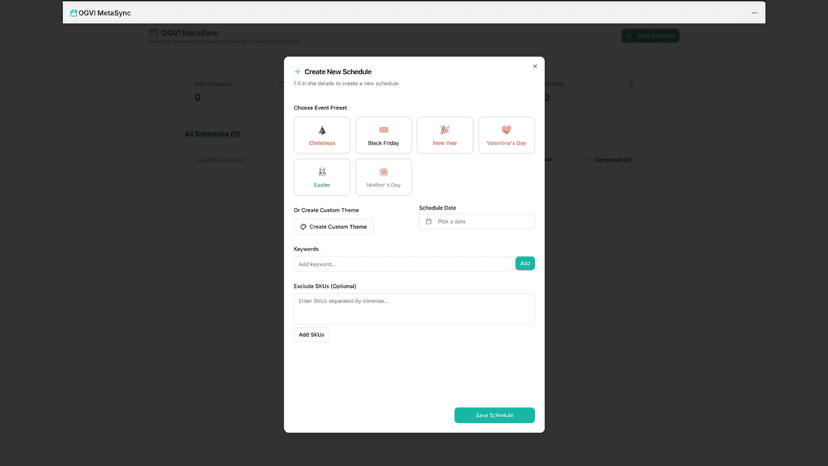This screenshot has width=828, height=466.
Task: Pick the Easter event preset
Action: click(322, 178)
